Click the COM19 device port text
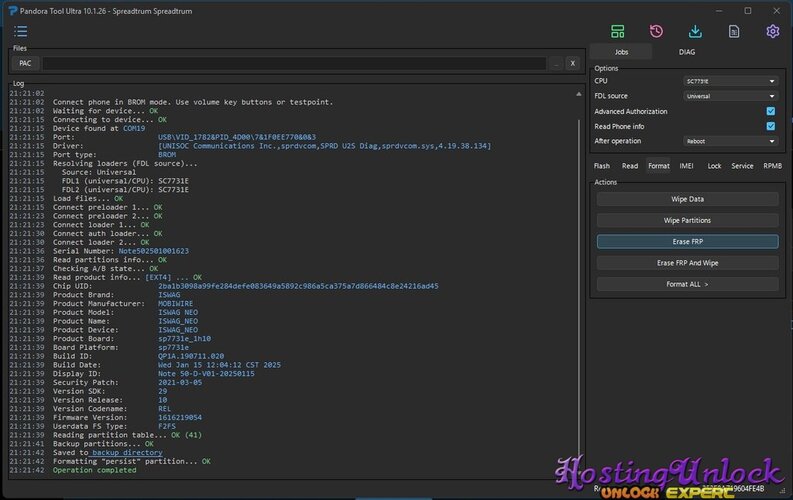Viewport: 793px width, 500px height. 134,128
